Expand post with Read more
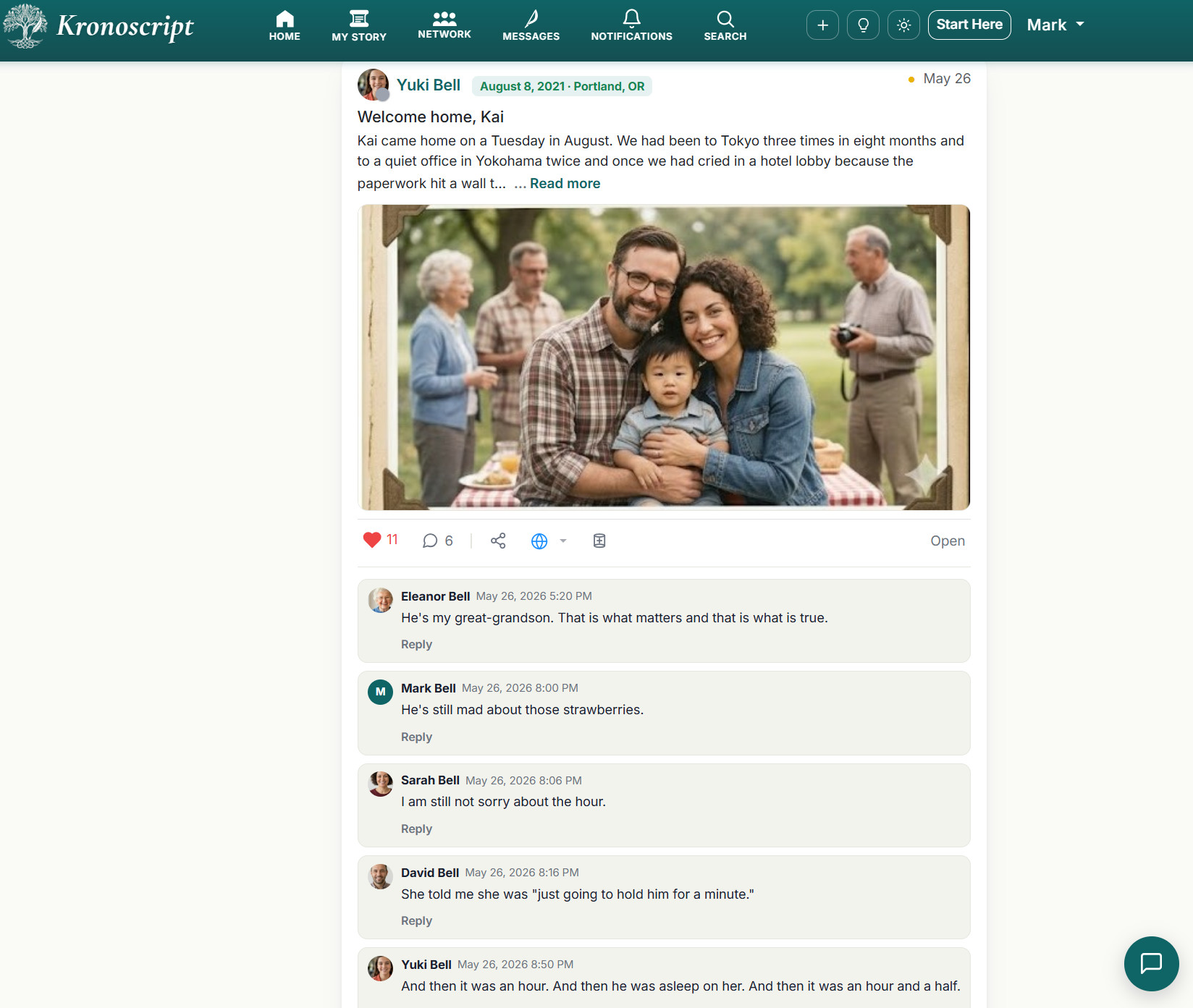 [x=565, y=184]
